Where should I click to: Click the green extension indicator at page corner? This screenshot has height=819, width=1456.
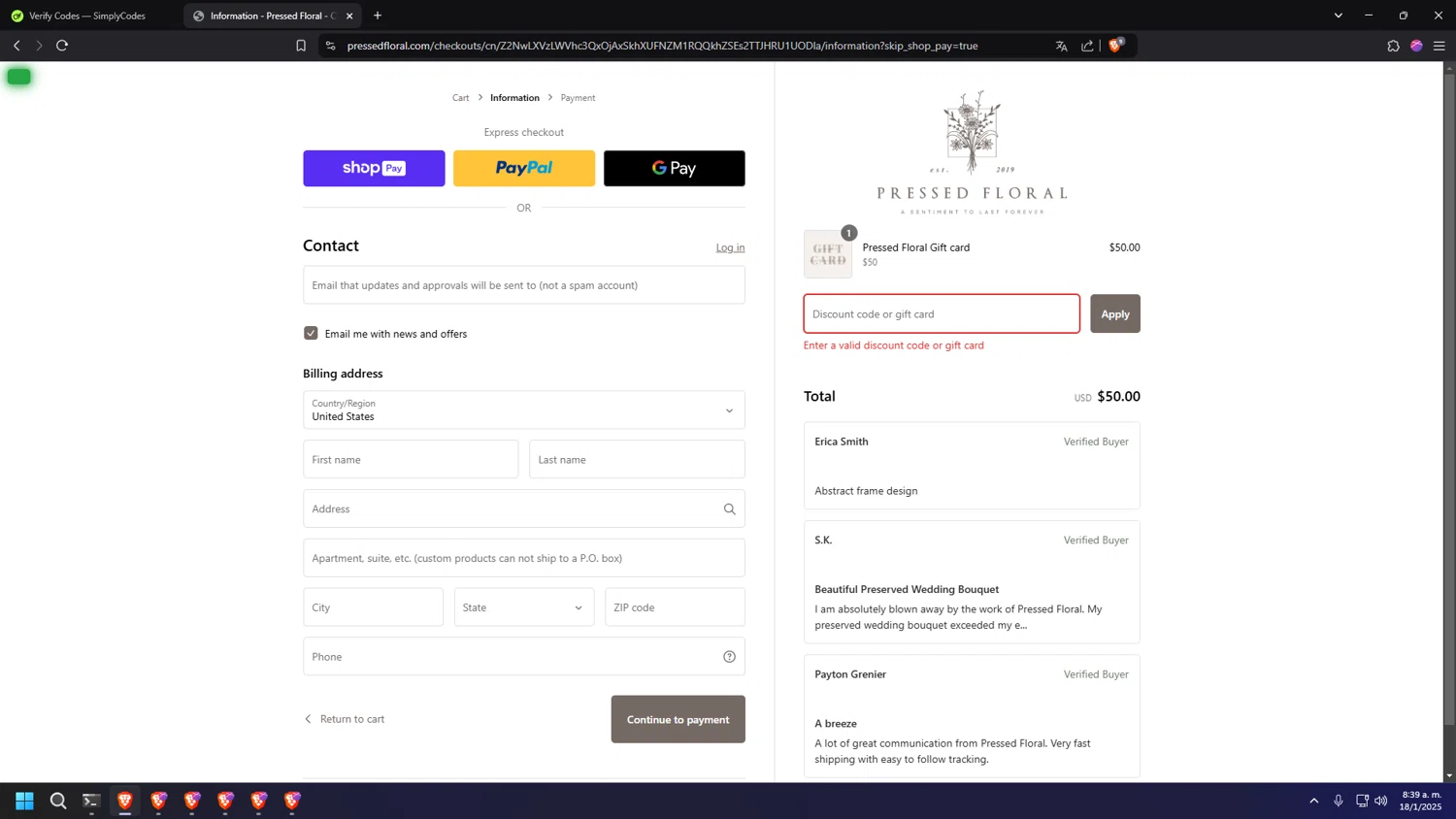coord(18,77)
